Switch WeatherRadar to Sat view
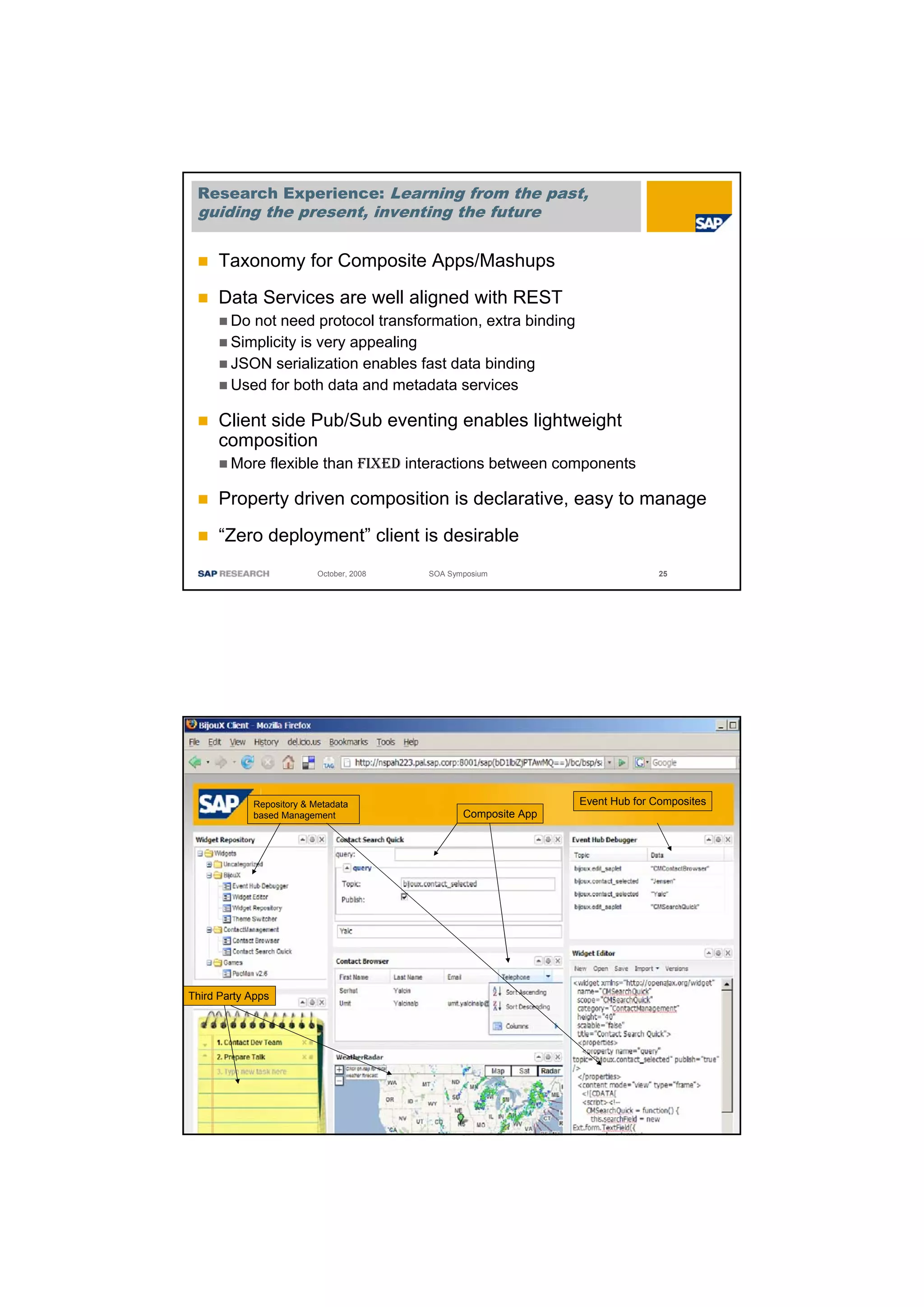 [524, 1071]
